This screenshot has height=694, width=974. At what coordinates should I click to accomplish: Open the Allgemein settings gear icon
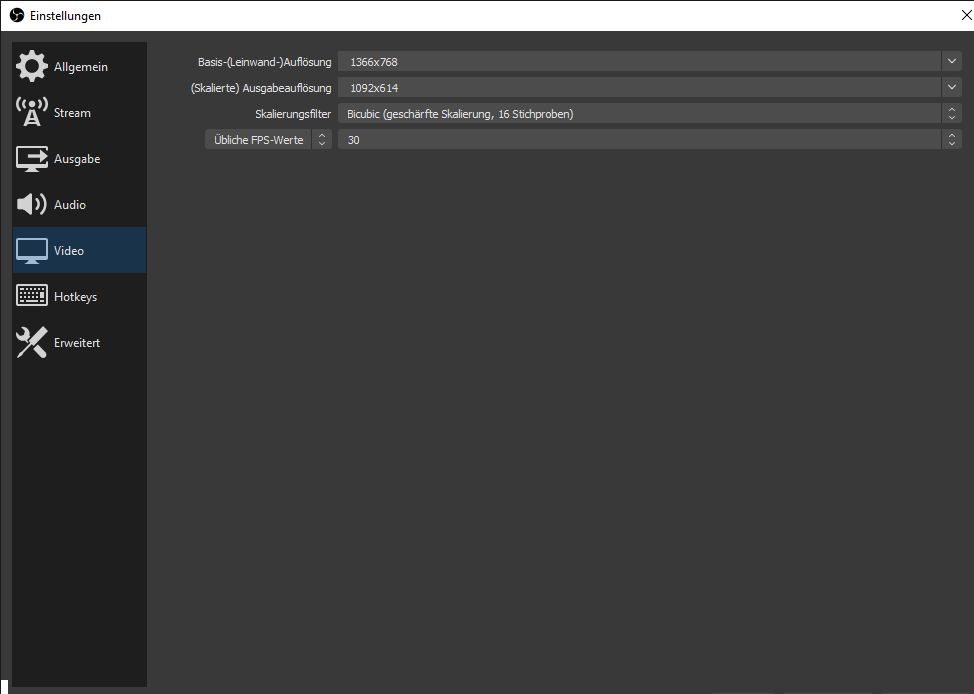[x=32, y=67]
